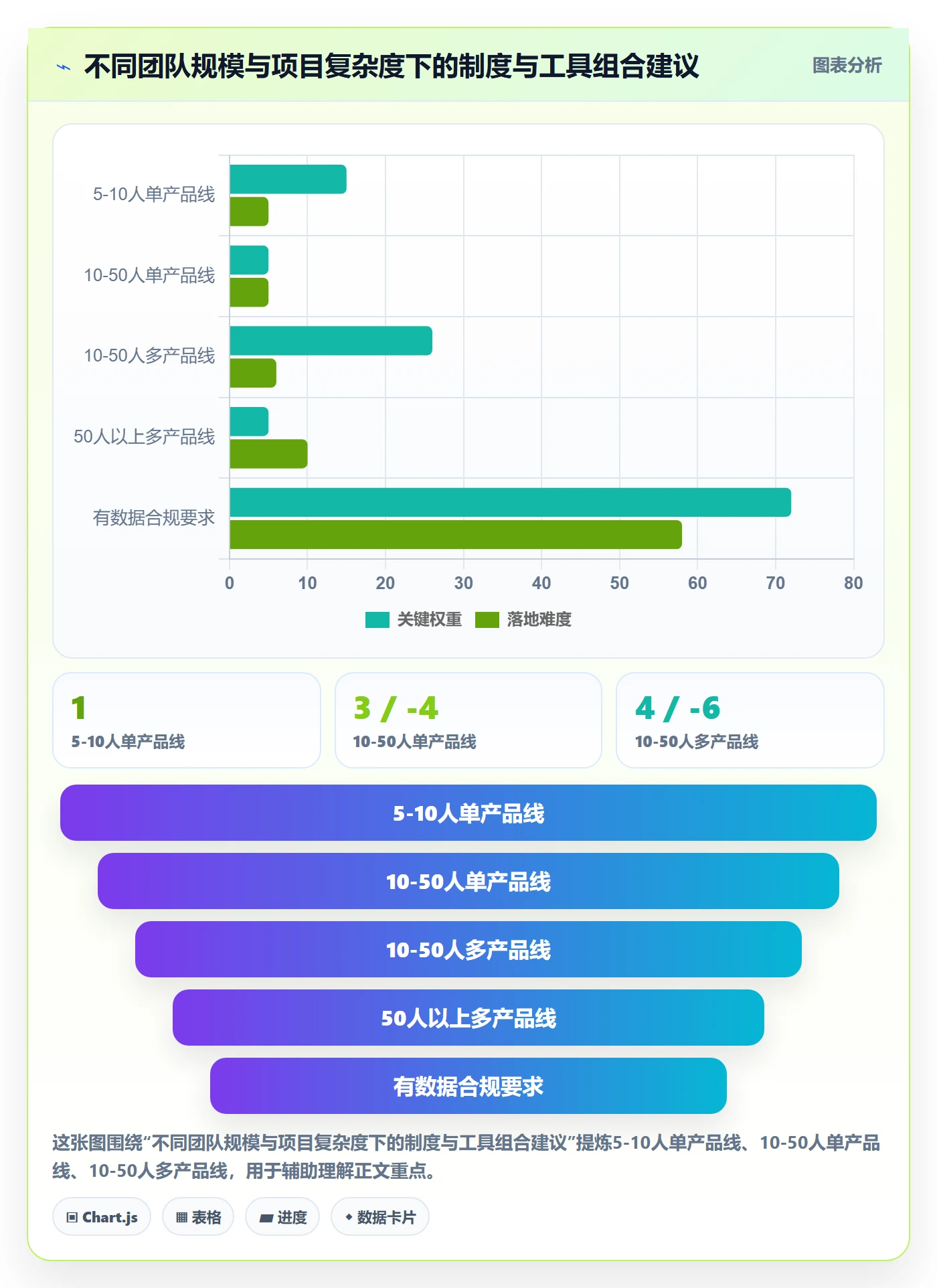This screenshot has width=937, height=1288.
Task: Click the 进度 tag chip
Action: [282, 1217]
